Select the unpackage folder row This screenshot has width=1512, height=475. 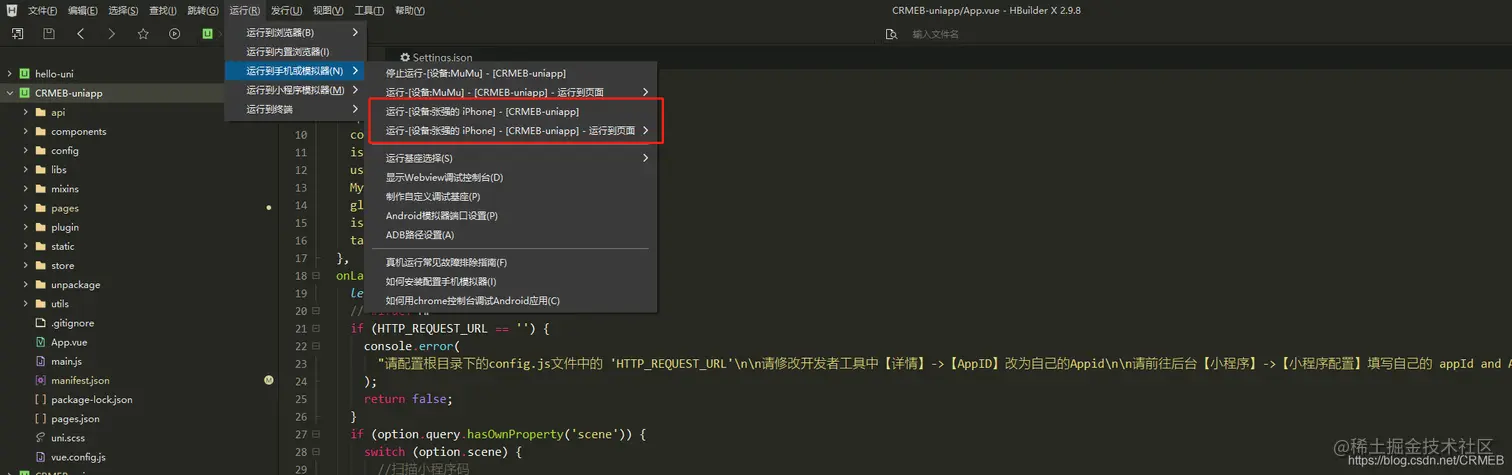click(139, 285)
